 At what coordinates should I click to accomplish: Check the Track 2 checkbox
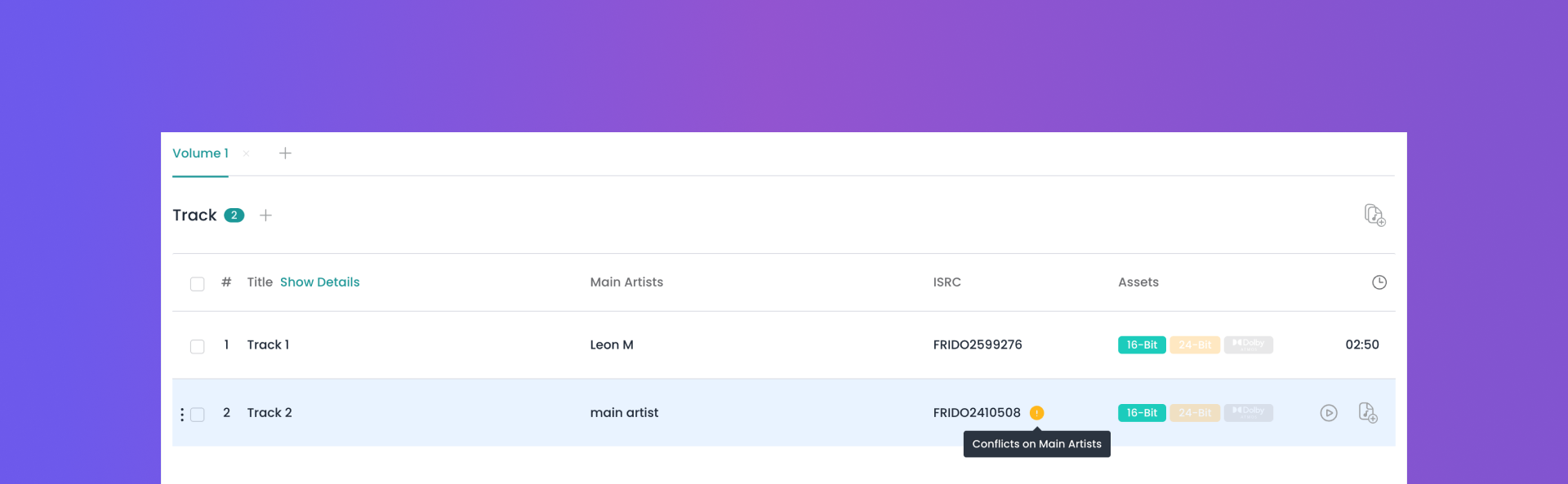click(197, 415)
